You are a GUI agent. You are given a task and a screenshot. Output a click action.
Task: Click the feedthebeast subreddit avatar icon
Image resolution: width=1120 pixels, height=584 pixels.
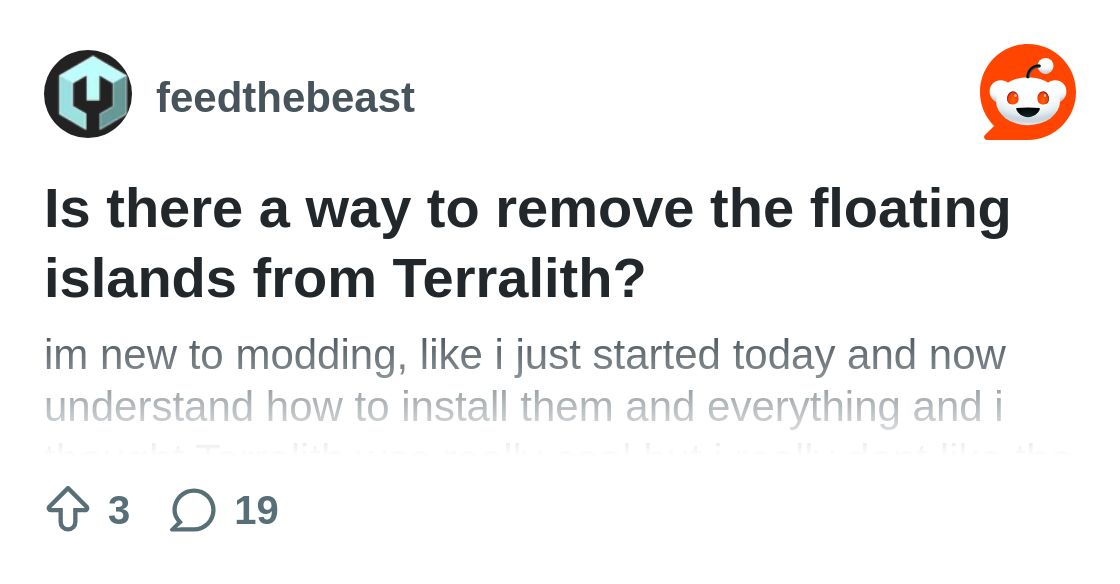(88, 94)
